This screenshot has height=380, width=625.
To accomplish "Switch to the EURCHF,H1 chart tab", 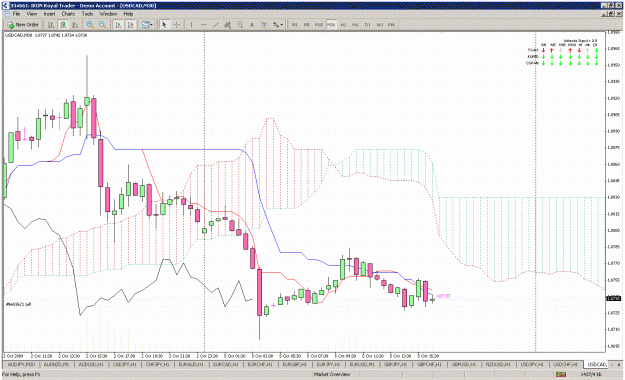I will (x=260, y=364).
